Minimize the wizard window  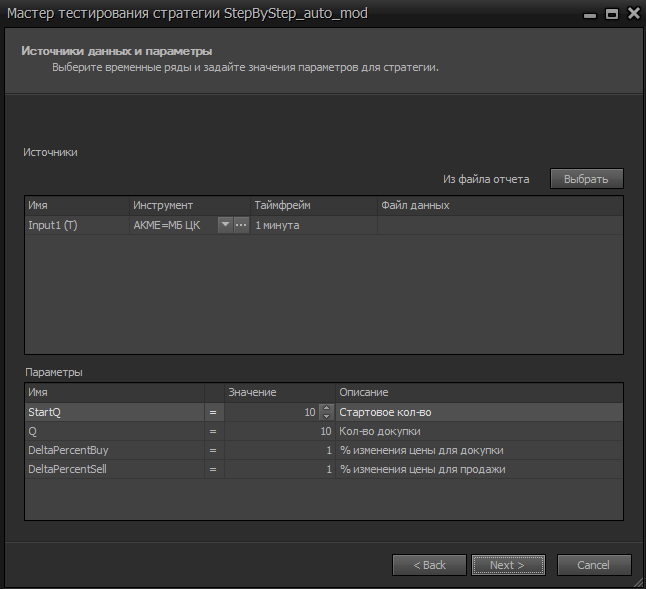(x=590, y=14)
